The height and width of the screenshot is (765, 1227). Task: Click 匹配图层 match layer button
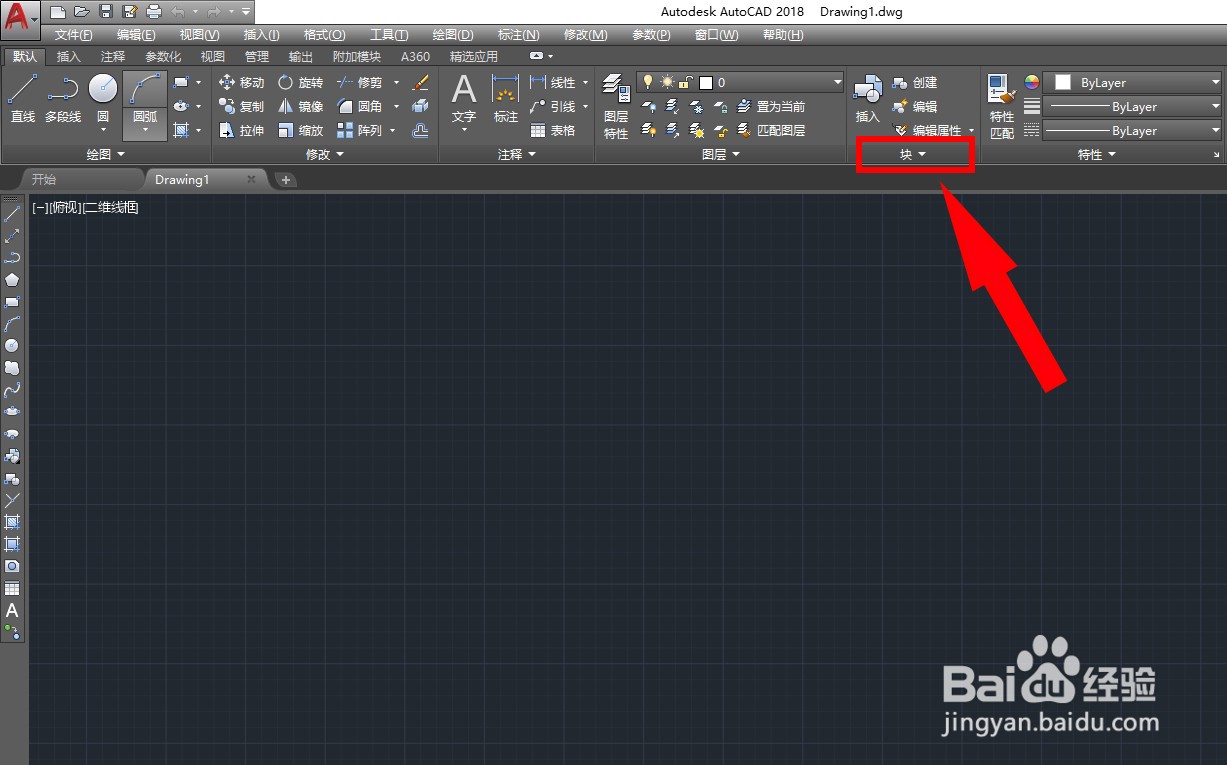771,131
